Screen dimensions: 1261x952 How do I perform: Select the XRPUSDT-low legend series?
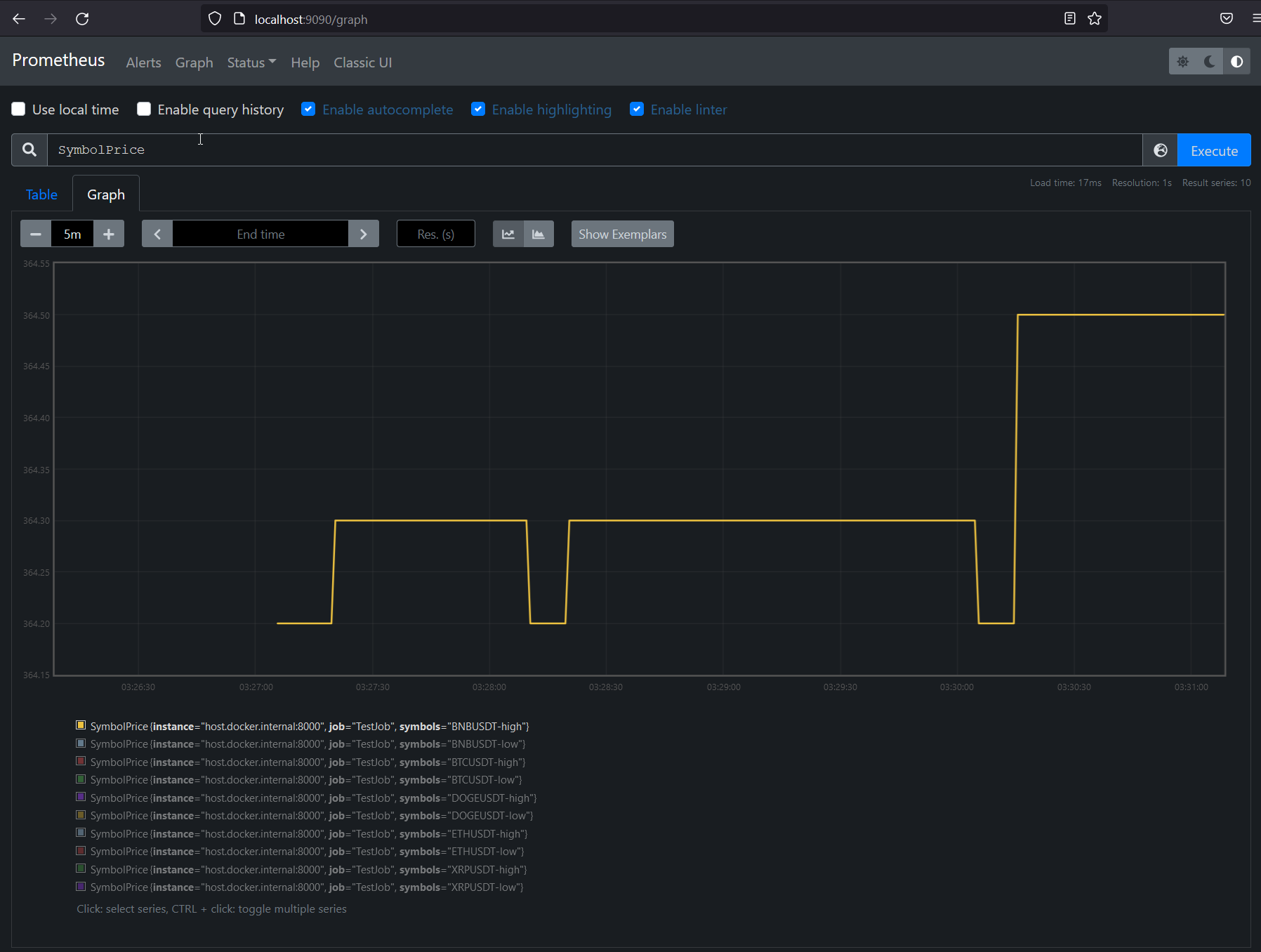pyautogui.click(x=300, y=887)
